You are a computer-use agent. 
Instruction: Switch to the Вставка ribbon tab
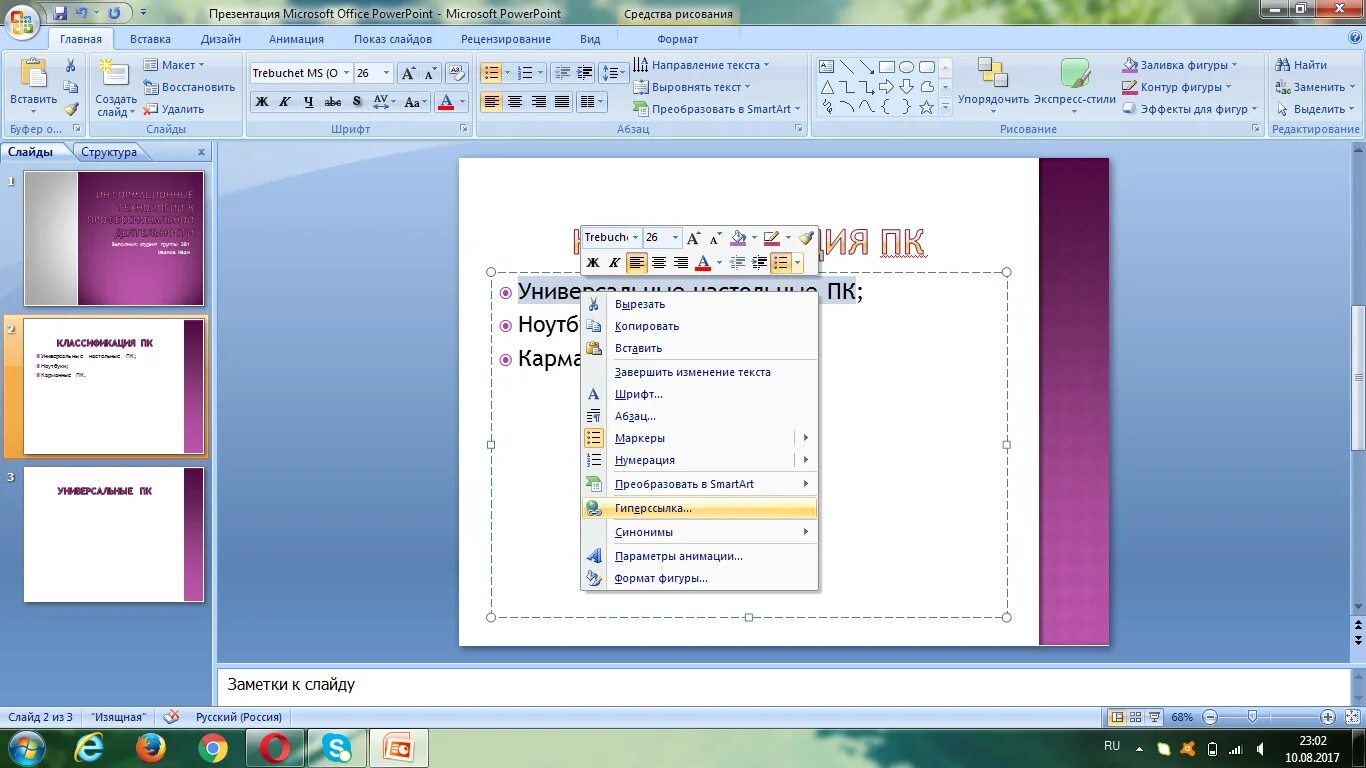[150, 39]
